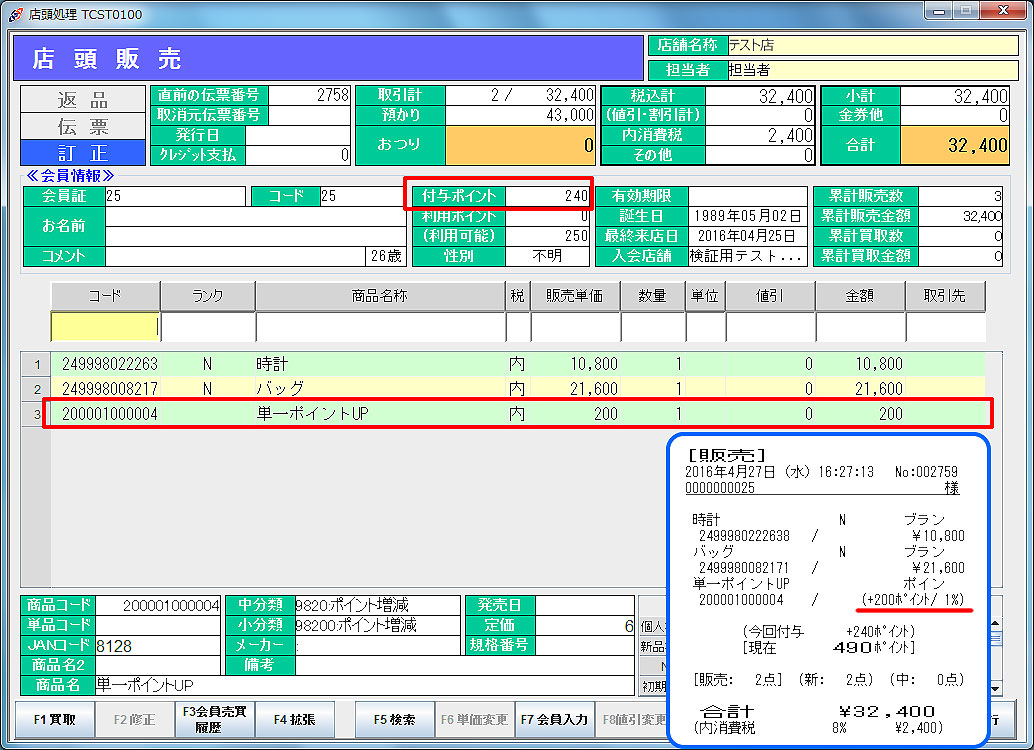
Task: Click the 販売単価 column header
Action: pyautogui.click(x=574, y=297)
